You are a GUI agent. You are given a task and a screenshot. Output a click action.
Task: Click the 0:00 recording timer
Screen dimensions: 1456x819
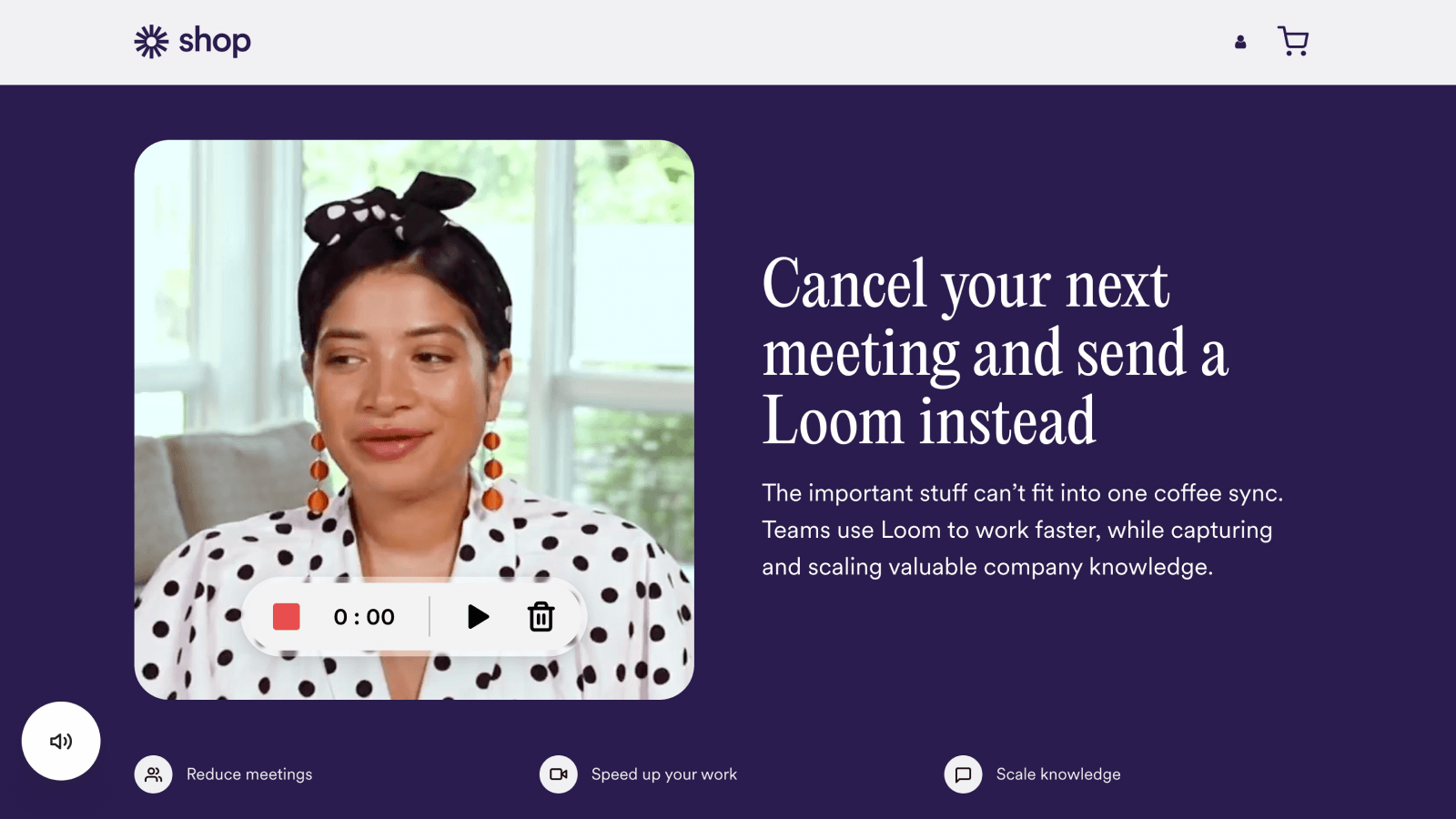364,617
